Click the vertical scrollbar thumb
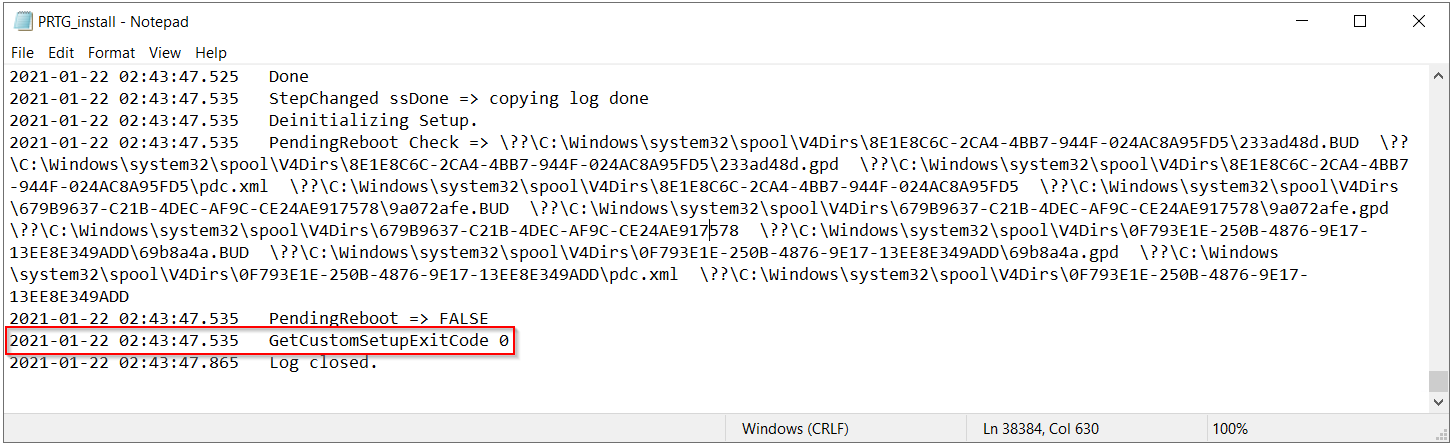Viewport: 1453px width, 446px height. point(1438,382)
